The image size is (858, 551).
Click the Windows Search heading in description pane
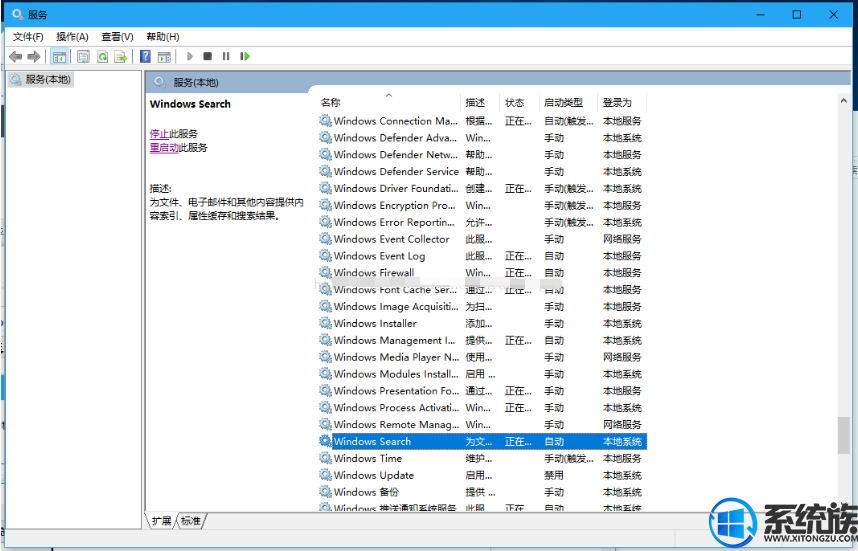click(190, 104)
